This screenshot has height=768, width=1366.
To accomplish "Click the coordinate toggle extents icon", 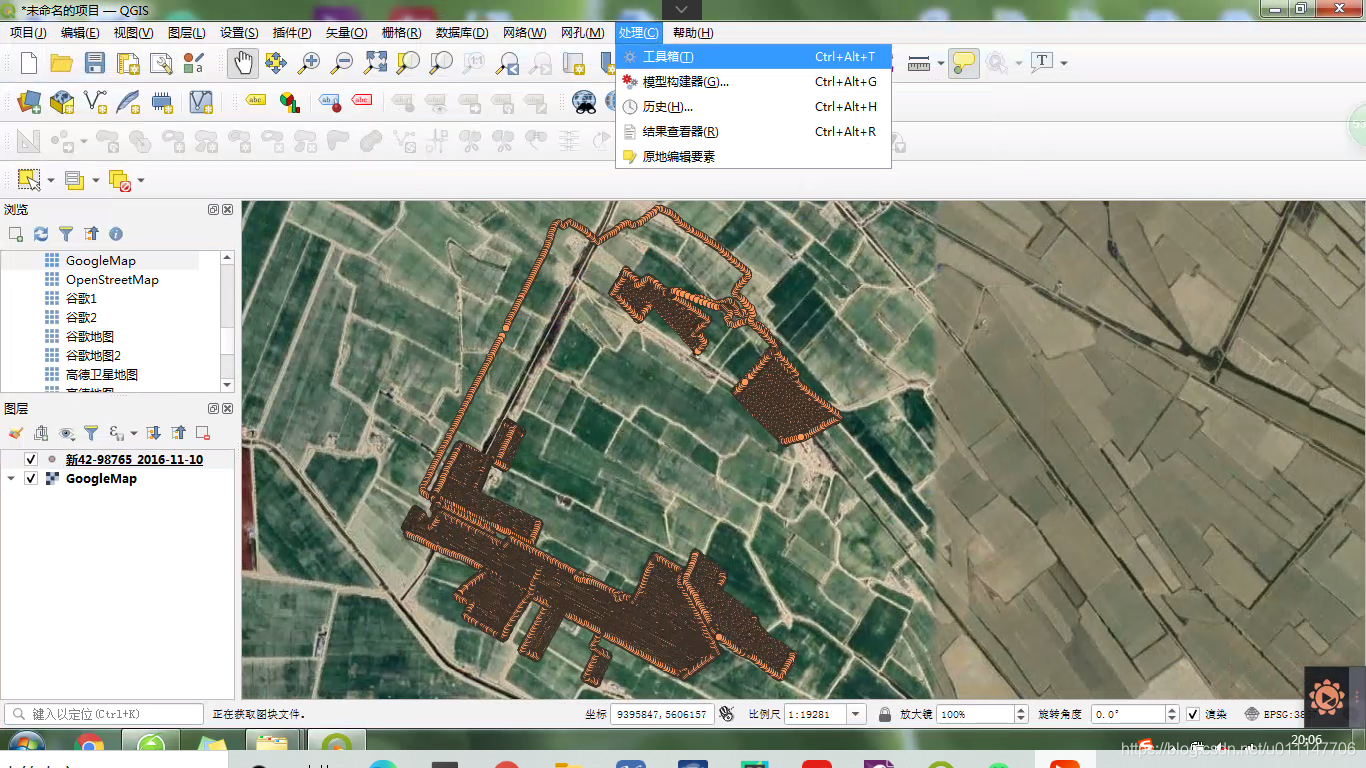I will click(727, 714).
